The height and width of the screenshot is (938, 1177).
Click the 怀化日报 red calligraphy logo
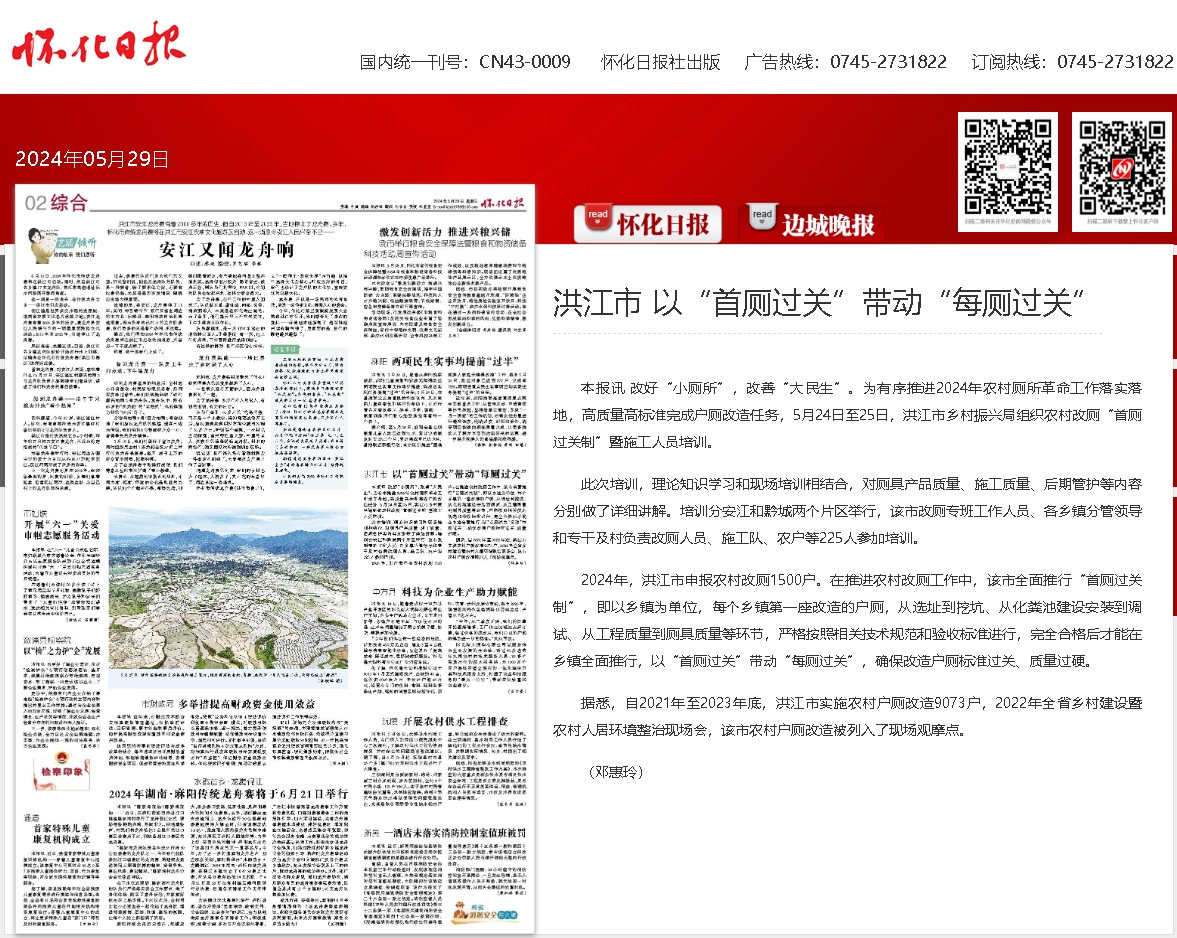coord(98,44)
